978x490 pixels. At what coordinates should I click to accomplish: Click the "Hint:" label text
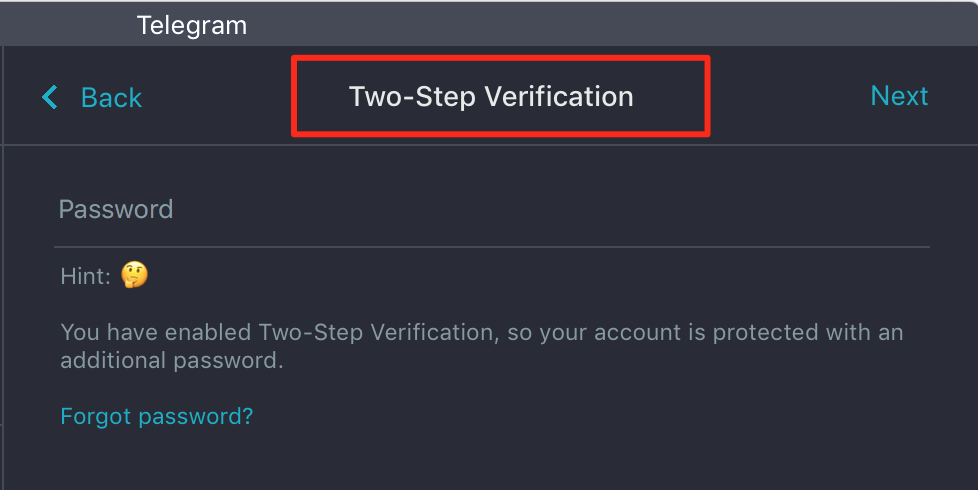point(85,276)
